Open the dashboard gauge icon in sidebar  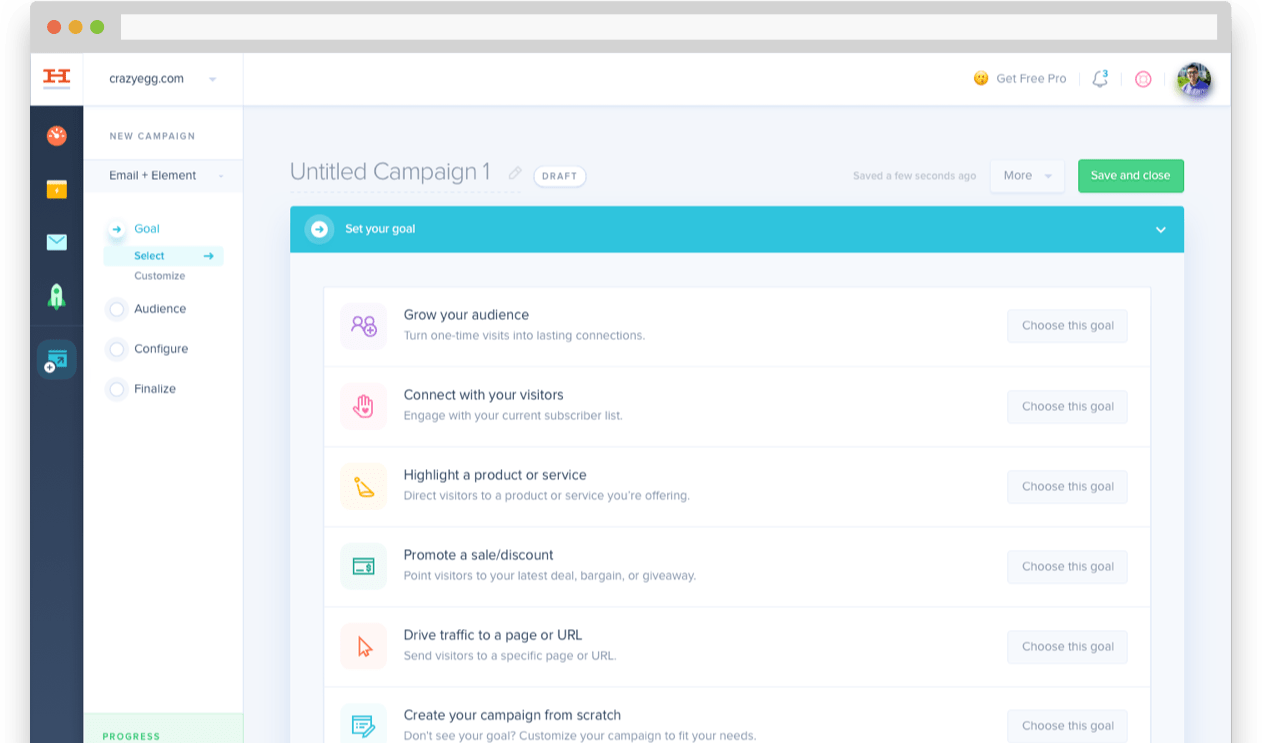(x=57, y=135)
